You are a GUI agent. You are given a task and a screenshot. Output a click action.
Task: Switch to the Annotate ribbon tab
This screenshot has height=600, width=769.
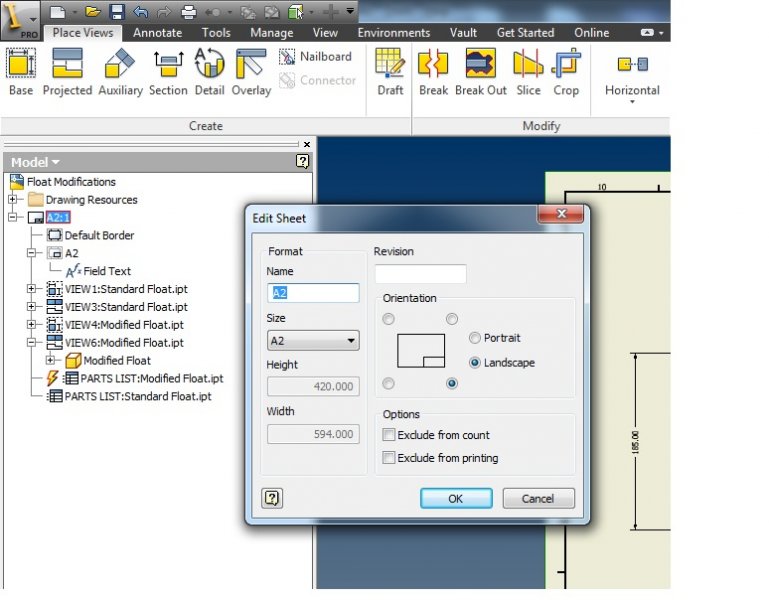tap(157, 33)
